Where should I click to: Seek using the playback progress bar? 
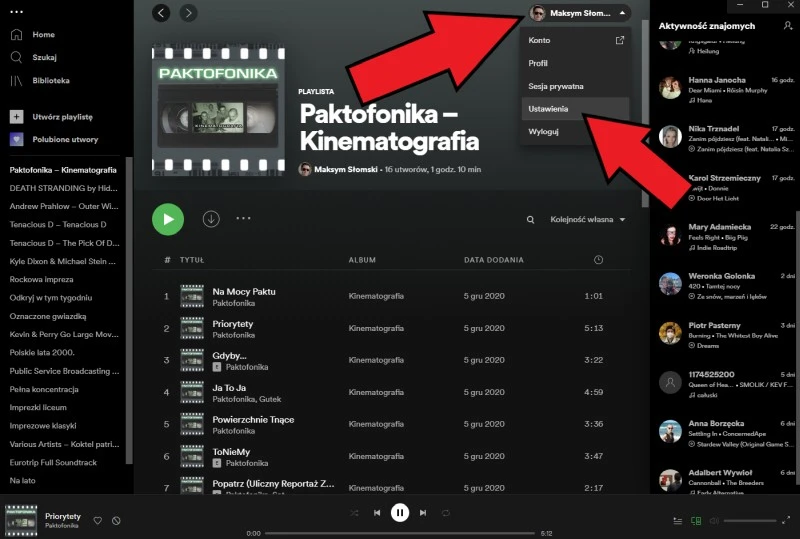click(400, 533)
